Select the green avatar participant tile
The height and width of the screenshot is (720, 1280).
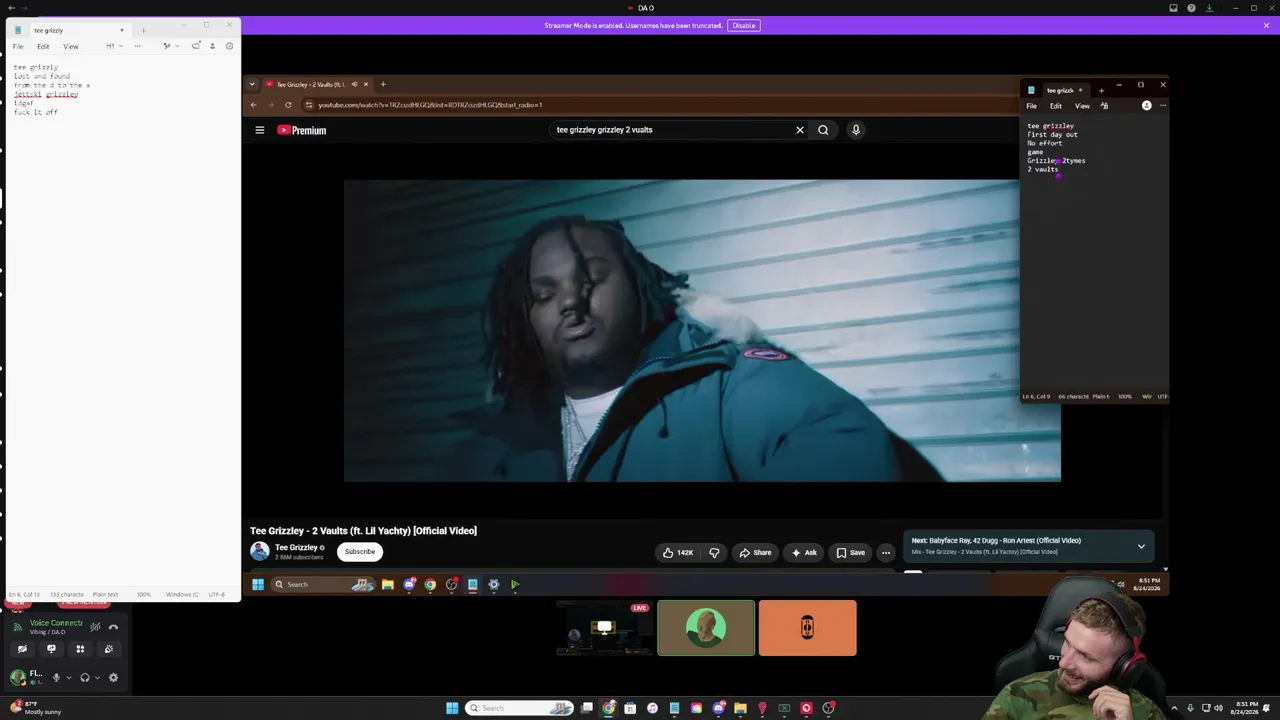(x=706, y=628)
